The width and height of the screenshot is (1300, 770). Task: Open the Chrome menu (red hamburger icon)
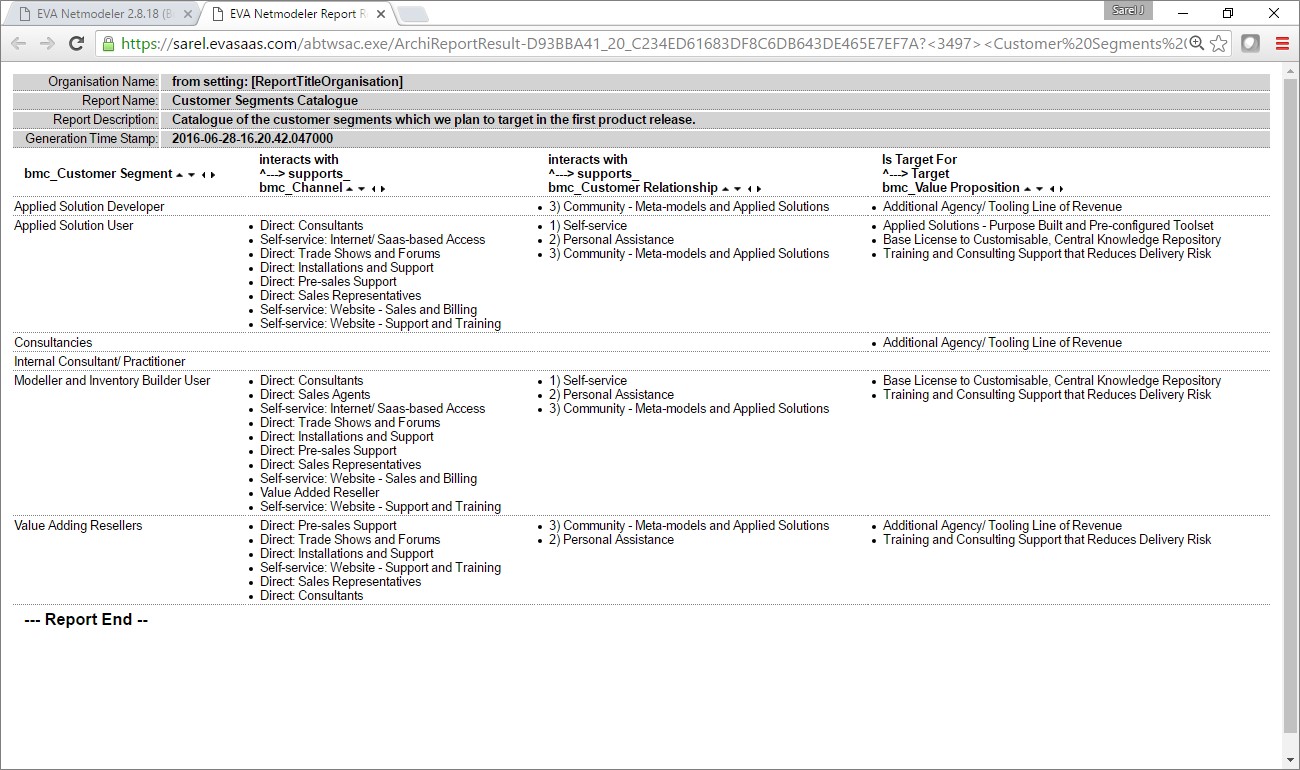(1282, 43)
